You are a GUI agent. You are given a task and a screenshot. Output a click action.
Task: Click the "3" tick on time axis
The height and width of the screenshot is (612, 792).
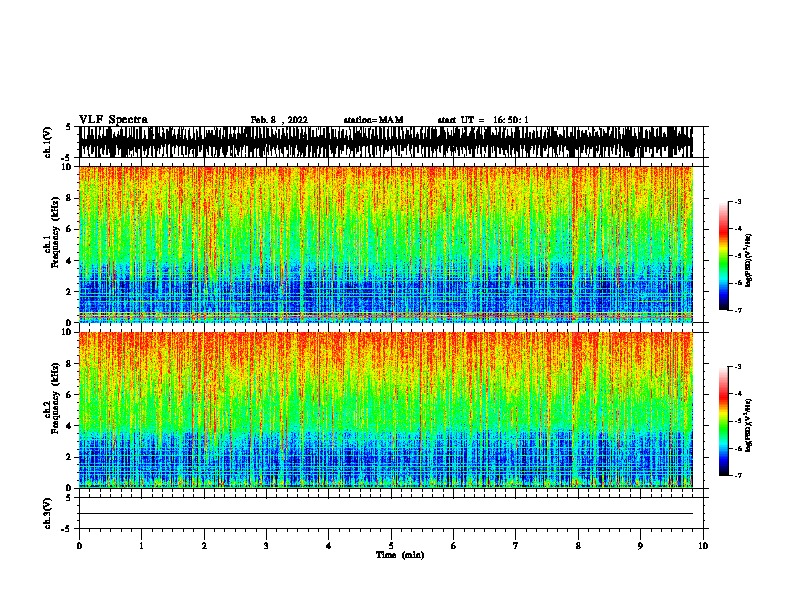click(x=266, y=546)
